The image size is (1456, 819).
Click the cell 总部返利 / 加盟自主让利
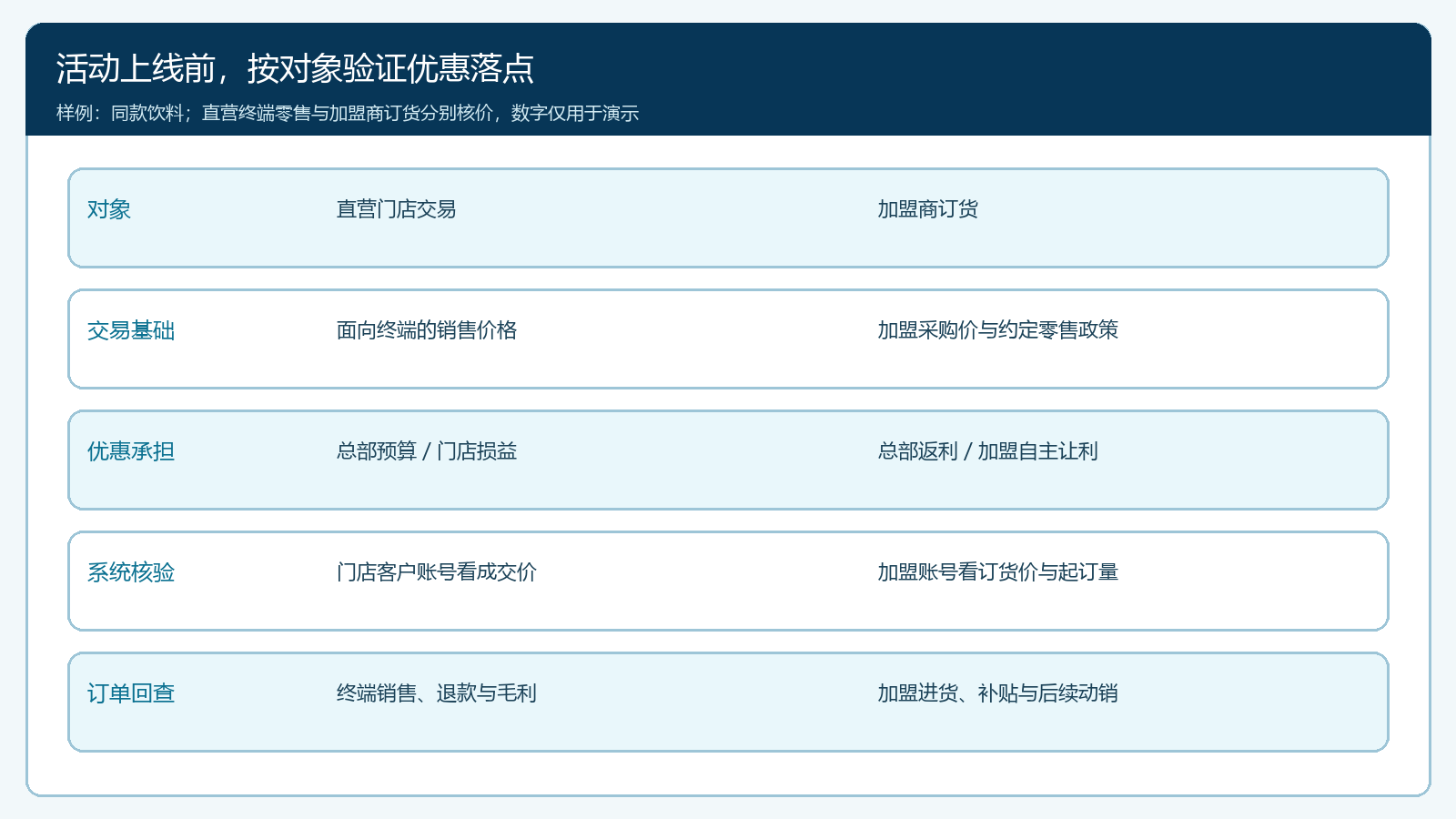(x=987, y=451)
